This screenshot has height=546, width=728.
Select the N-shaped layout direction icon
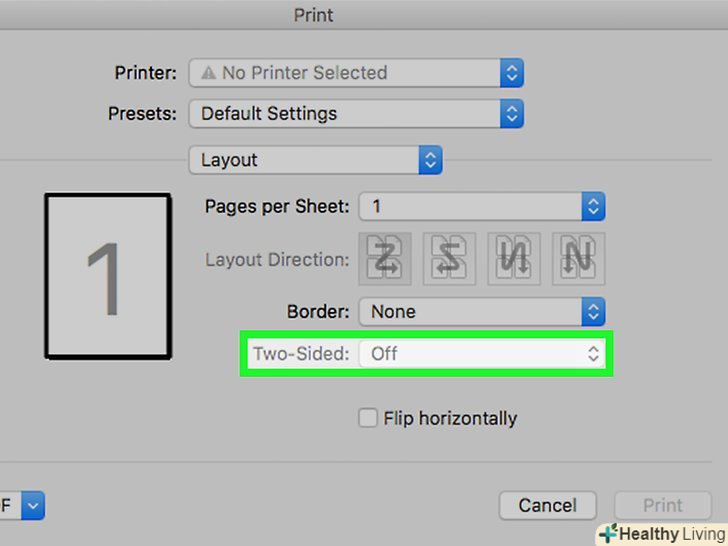pos(579,259)
